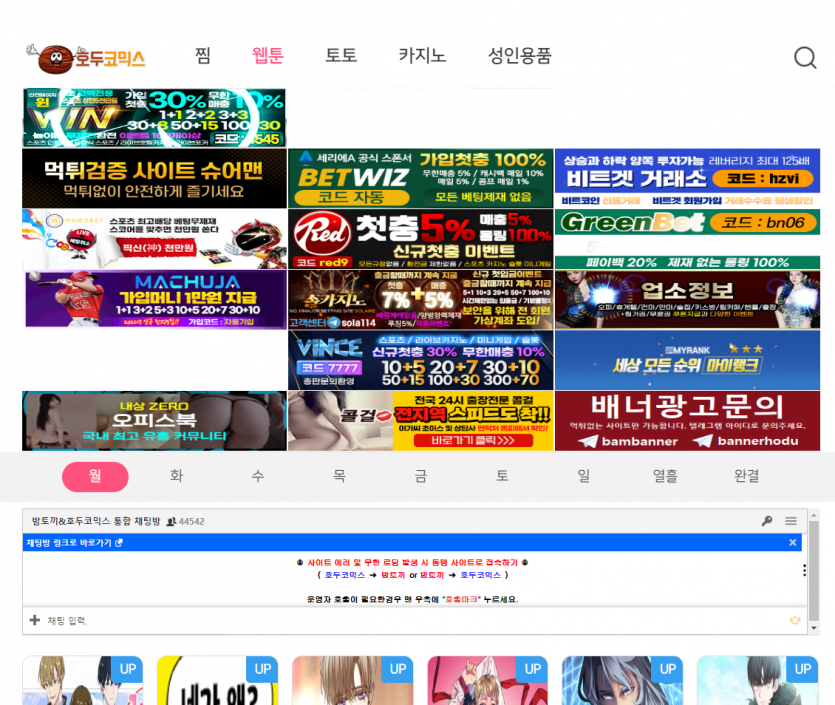Viewport: 835px width, 705px height.
Task: Open the site search magnifier
Action: [x=805, y=58]
